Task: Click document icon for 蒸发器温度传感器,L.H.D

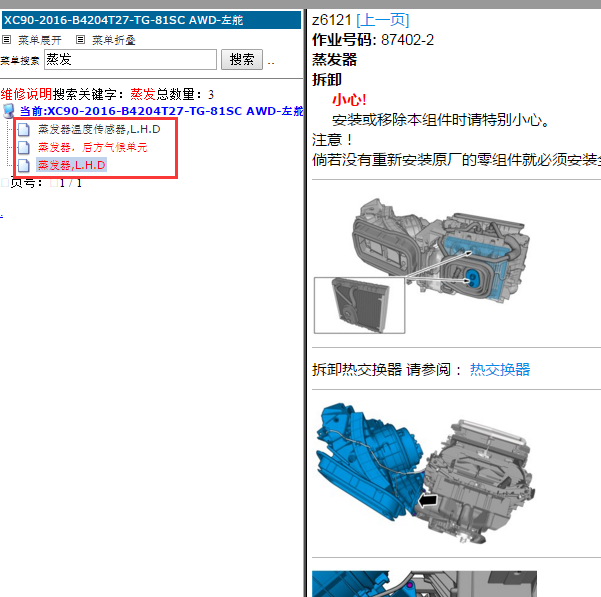Action: pyautogui.click(x=24, y=130)
